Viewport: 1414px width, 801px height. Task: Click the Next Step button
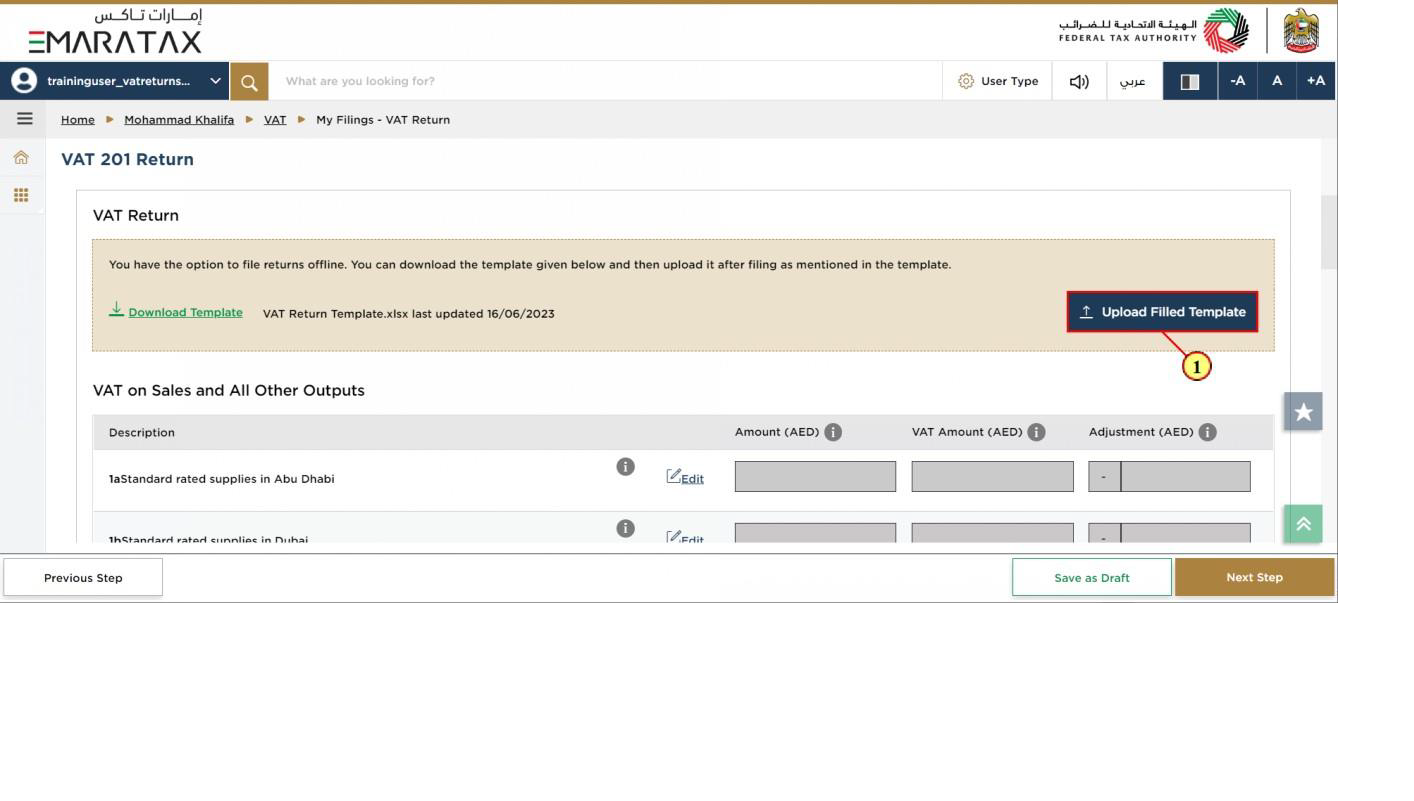(x=1254, y=578)
